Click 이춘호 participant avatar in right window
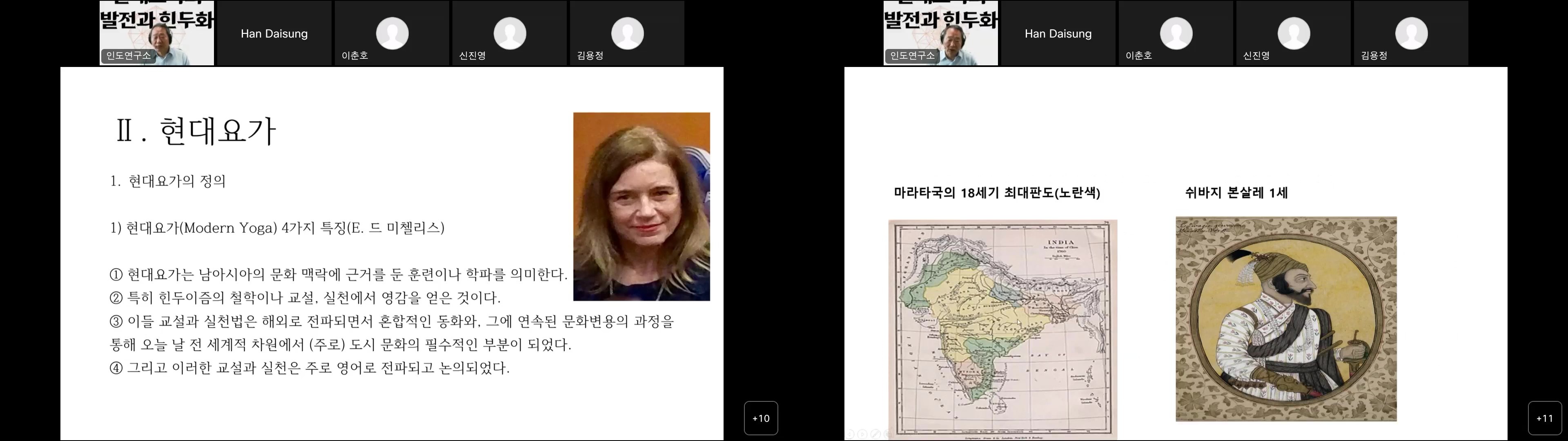The image size is (1568, 441). point(1176,33)
